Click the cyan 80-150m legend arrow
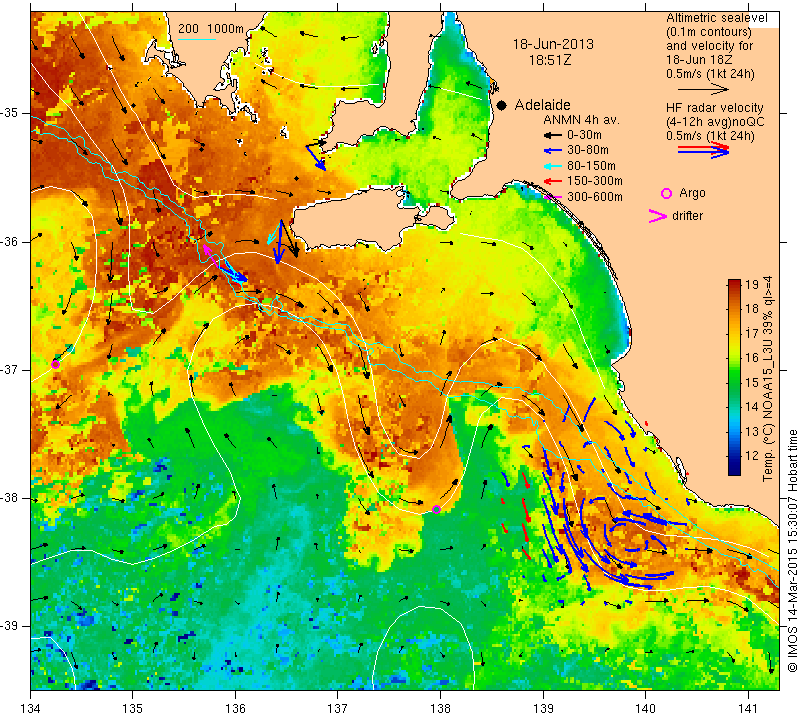800x720 pixels. pos(552,166)
